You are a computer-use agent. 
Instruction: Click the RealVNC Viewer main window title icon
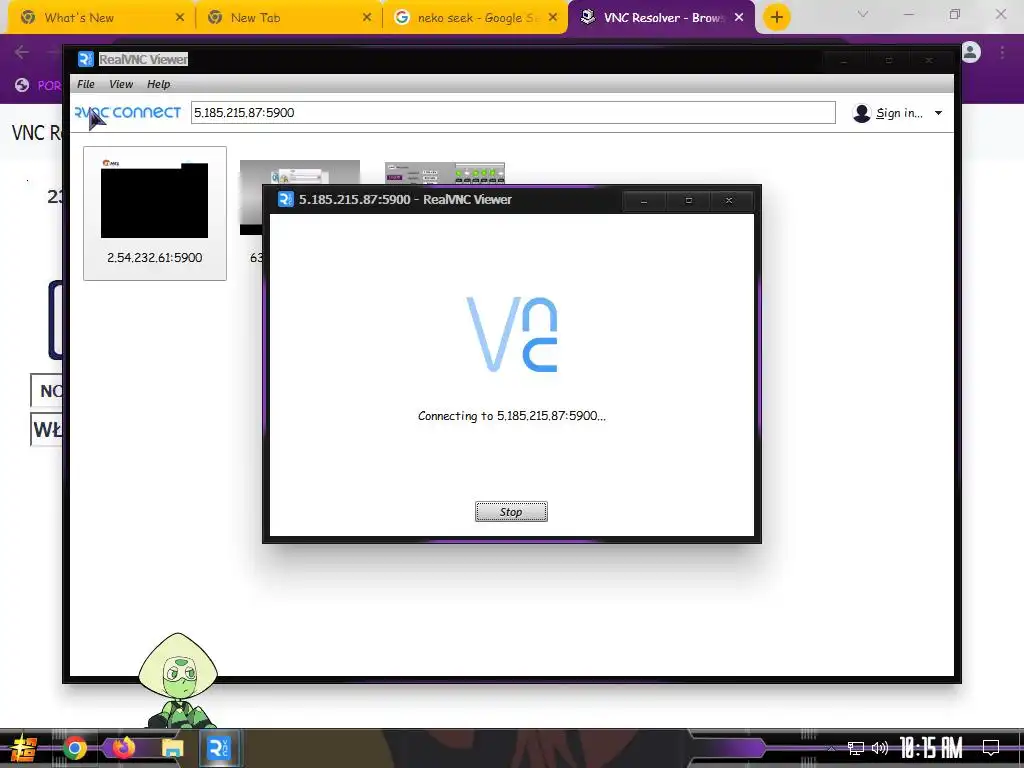click(86, 59)
